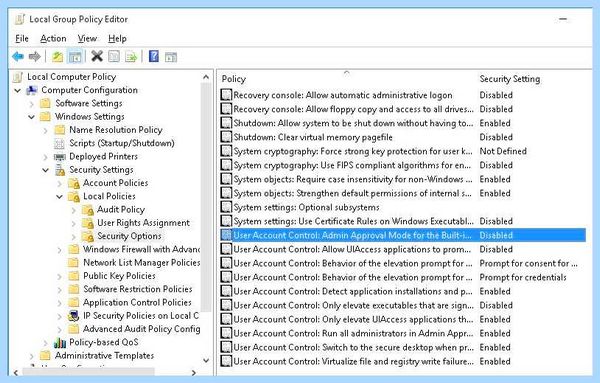Click the Security Settings shield icon
600x383 pixels.
click(60, 170)
